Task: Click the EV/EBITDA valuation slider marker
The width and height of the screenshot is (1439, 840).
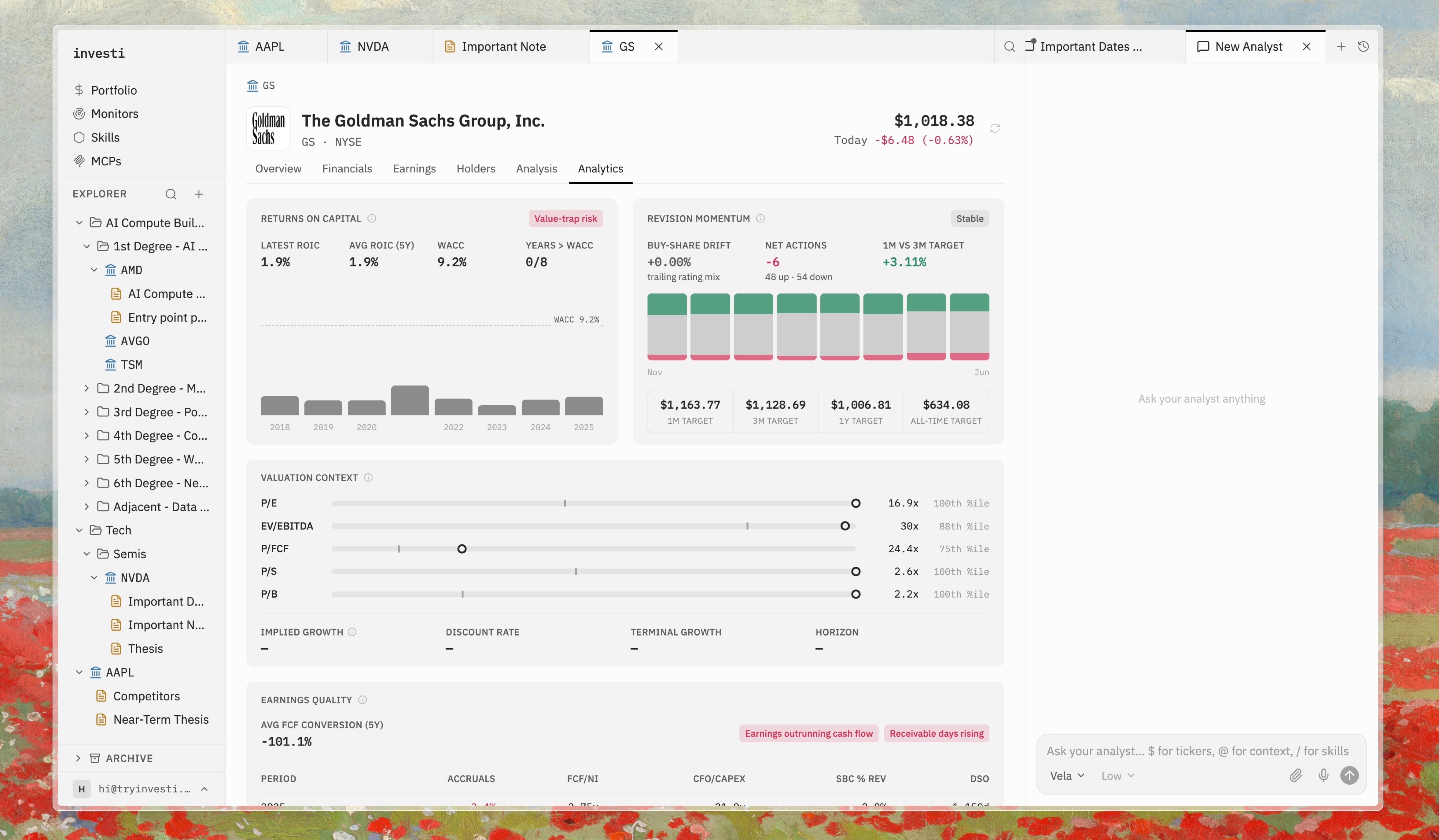Action: pyautogui.click(x=845, y=526)
